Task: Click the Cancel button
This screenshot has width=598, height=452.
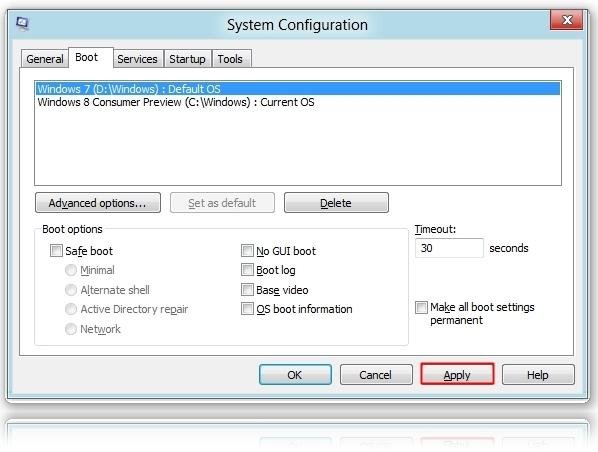Action: (376, 375)
